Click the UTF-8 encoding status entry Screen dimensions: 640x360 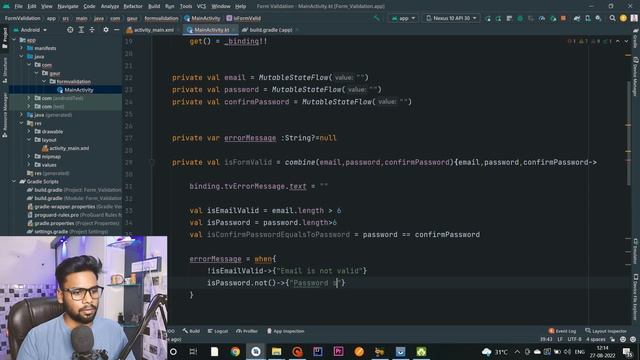point(574,340)
